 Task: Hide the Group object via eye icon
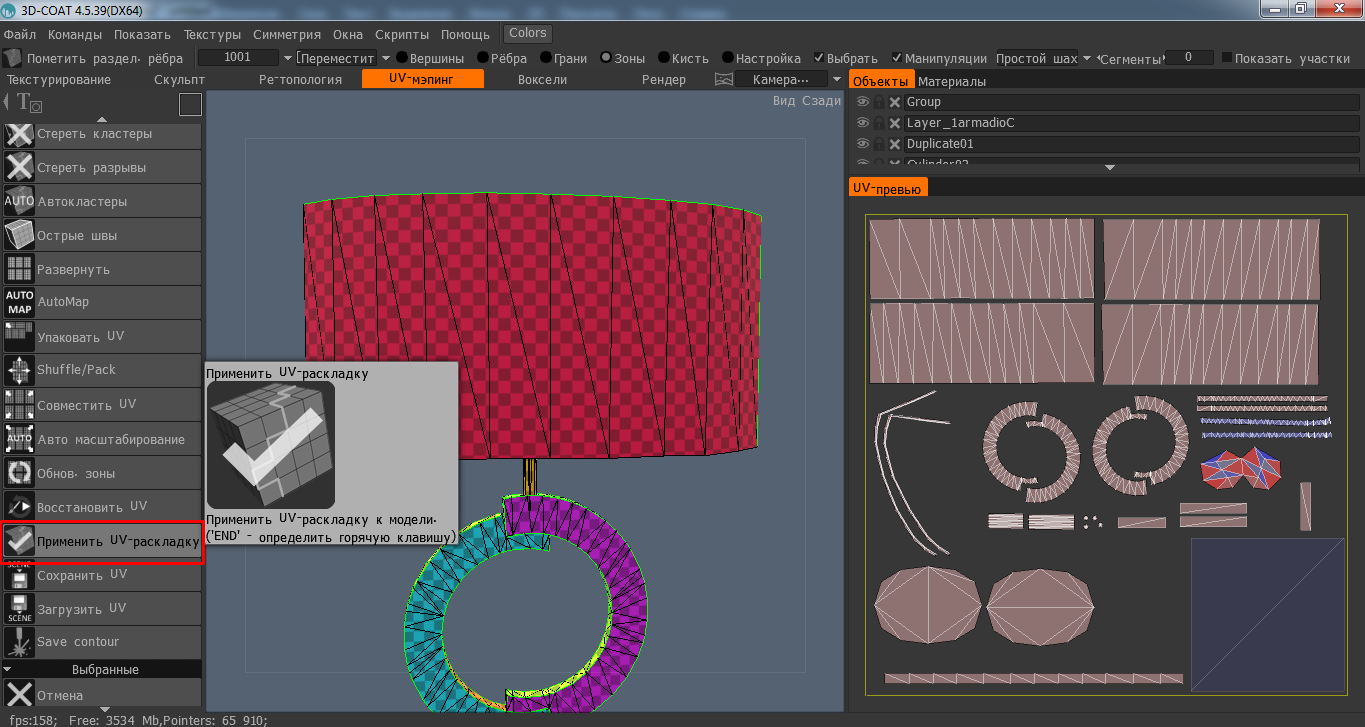tap(862, 102)
